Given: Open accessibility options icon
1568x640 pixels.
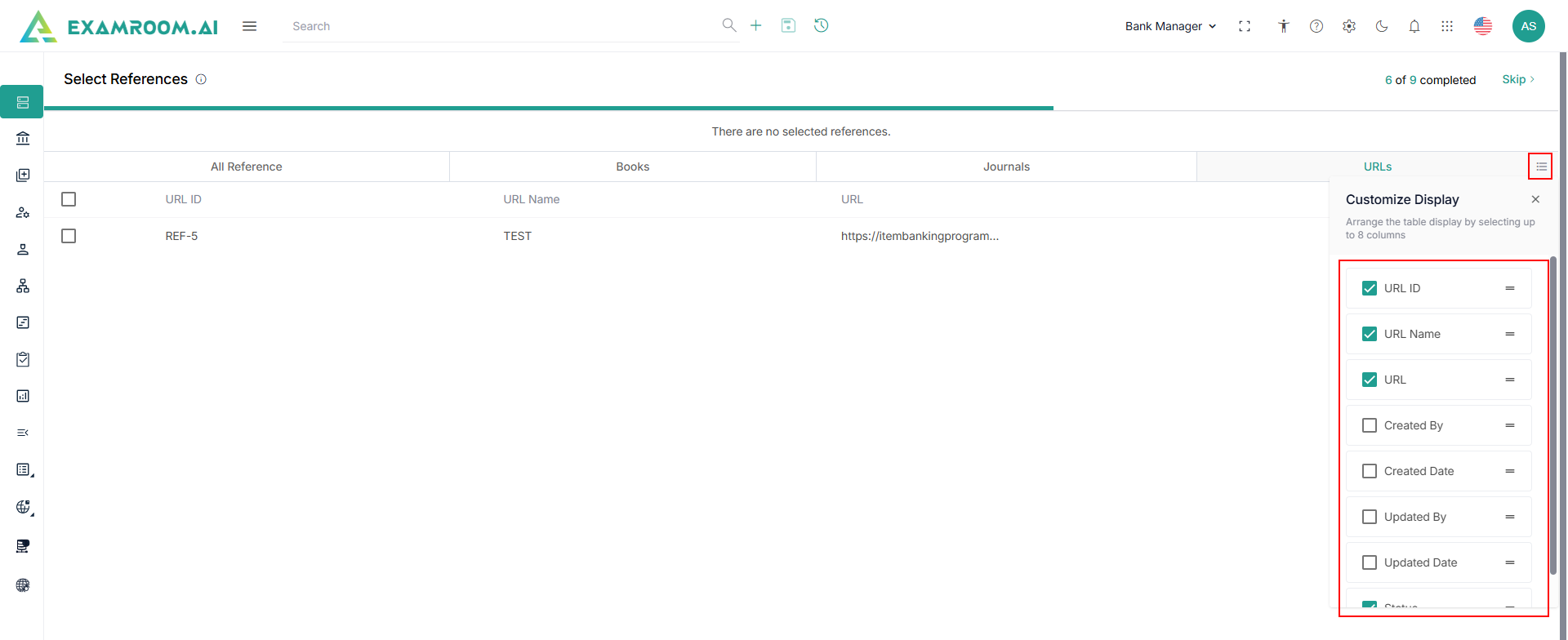Looking at the screenshot, I should click(1284, 26).
